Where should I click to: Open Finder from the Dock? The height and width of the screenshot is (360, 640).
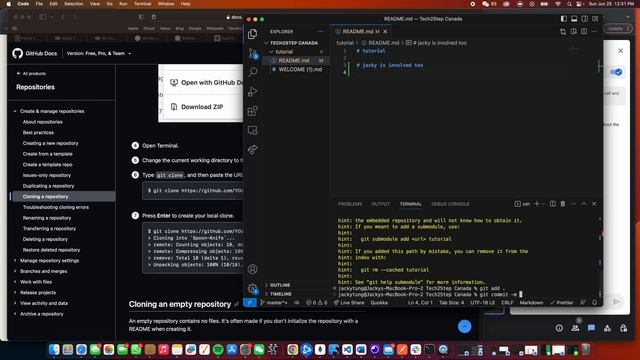click(x=54, y=349)
